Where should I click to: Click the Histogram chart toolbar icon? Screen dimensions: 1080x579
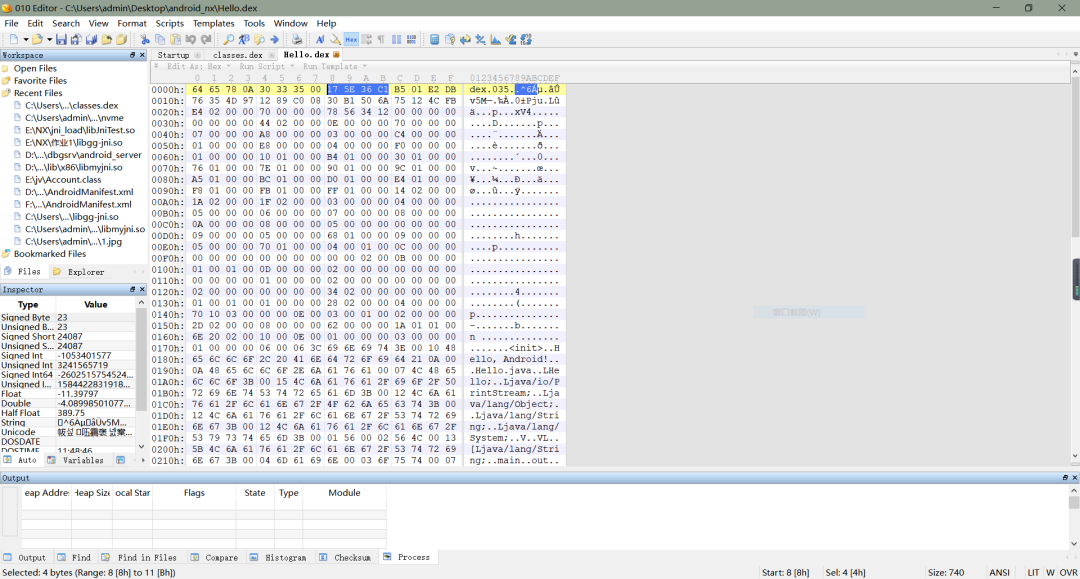click(x=495, y=39)
